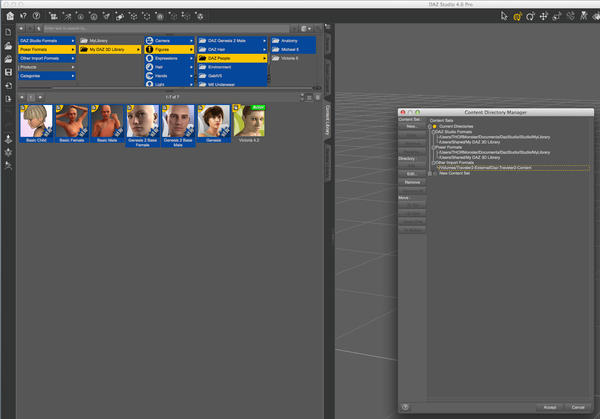
Task: Click the Content Library vertical side tab
Action: 328,120
